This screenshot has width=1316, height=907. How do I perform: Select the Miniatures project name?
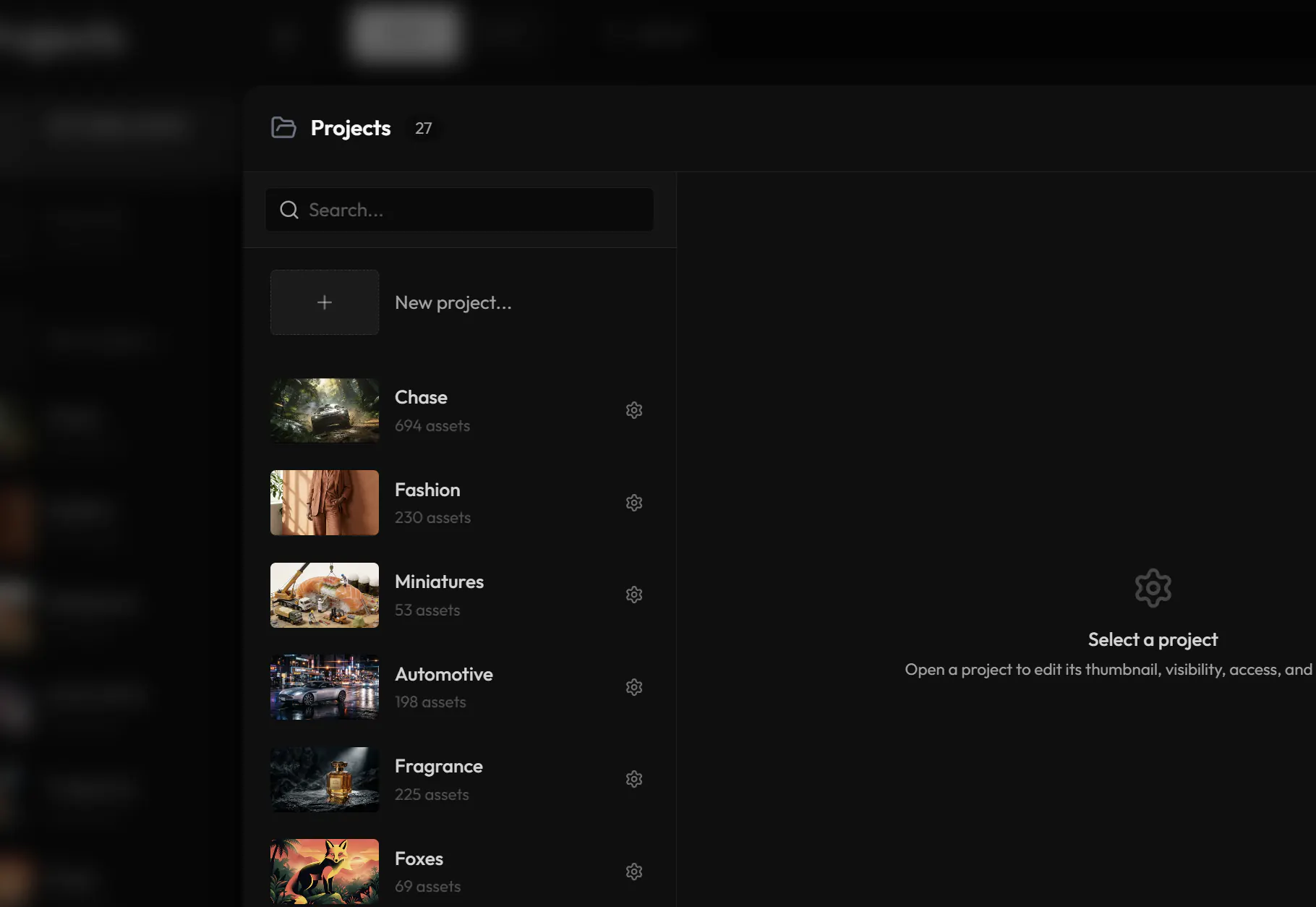point(439,582)
